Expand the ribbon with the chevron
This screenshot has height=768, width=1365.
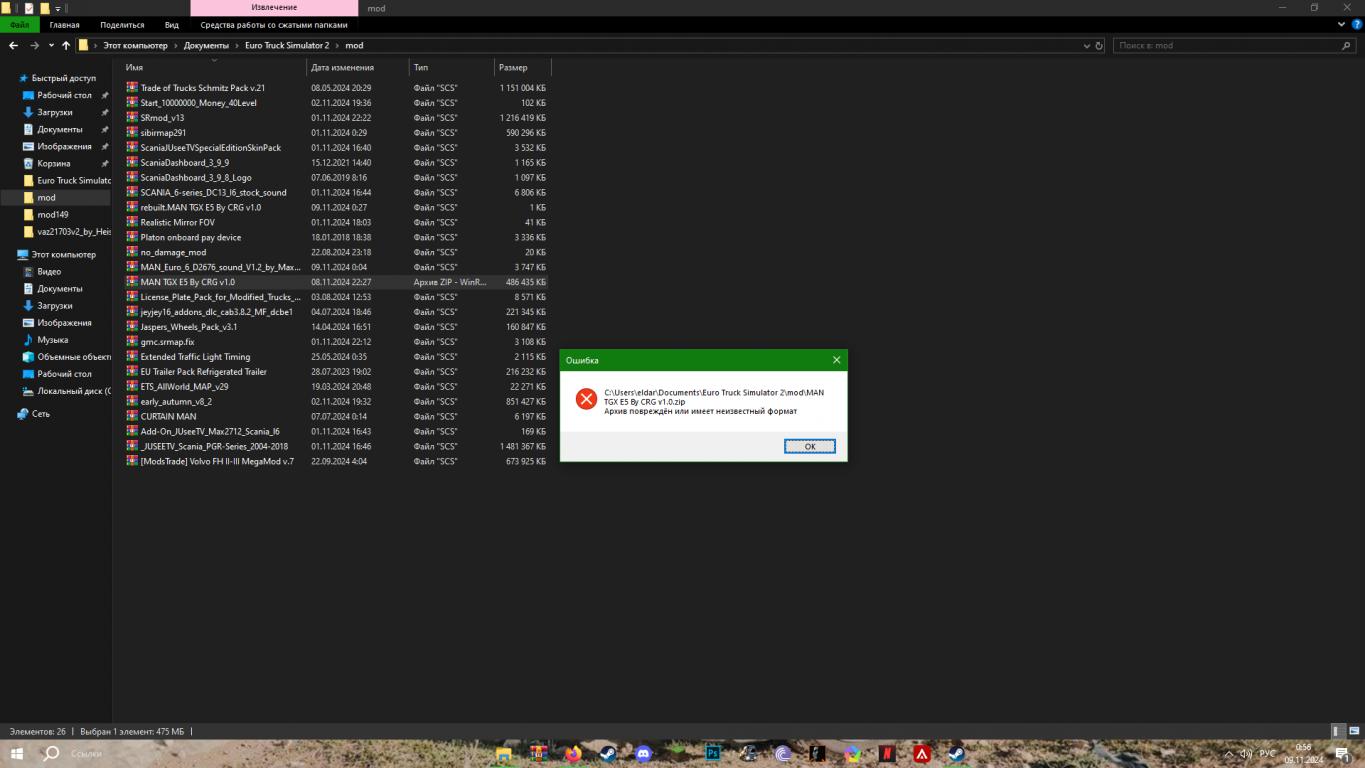(x=1342, y=25)
